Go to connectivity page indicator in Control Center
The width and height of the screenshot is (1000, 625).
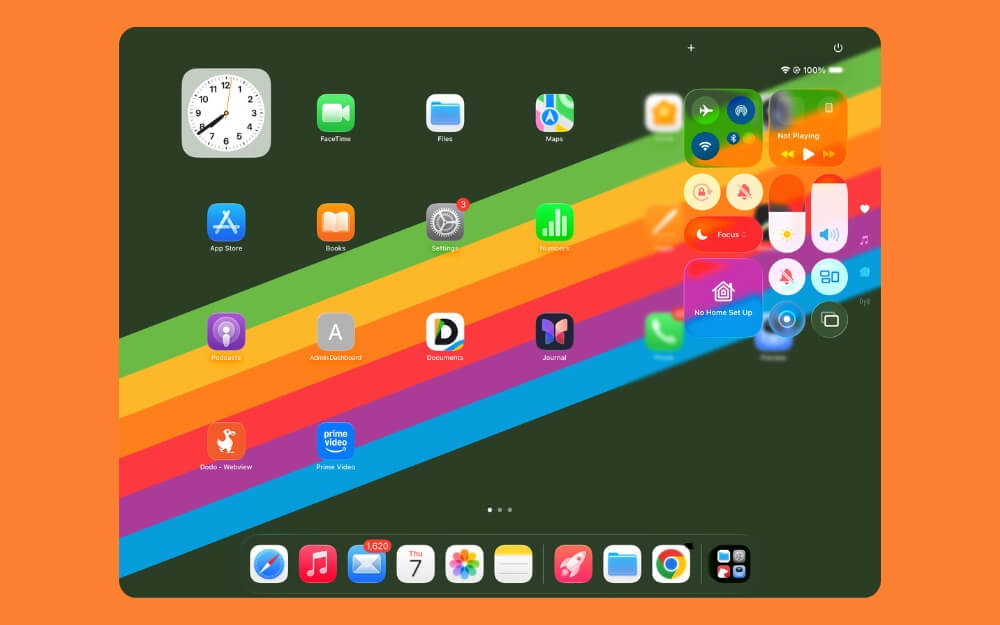865,302
